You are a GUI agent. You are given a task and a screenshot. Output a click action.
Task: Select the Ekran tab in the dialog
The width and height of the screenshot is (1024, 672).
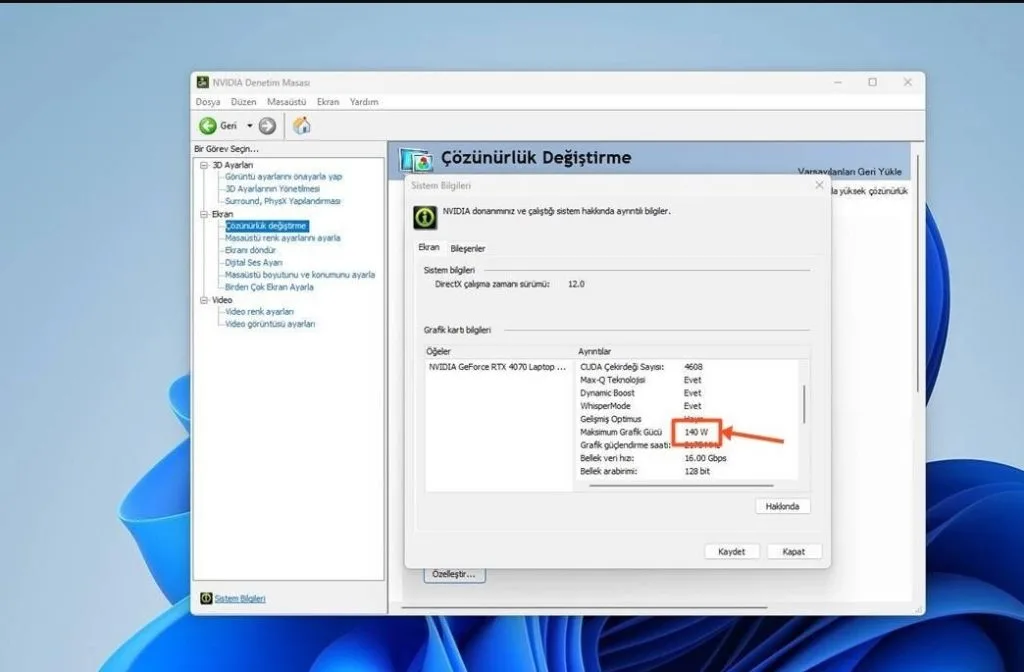429,248
